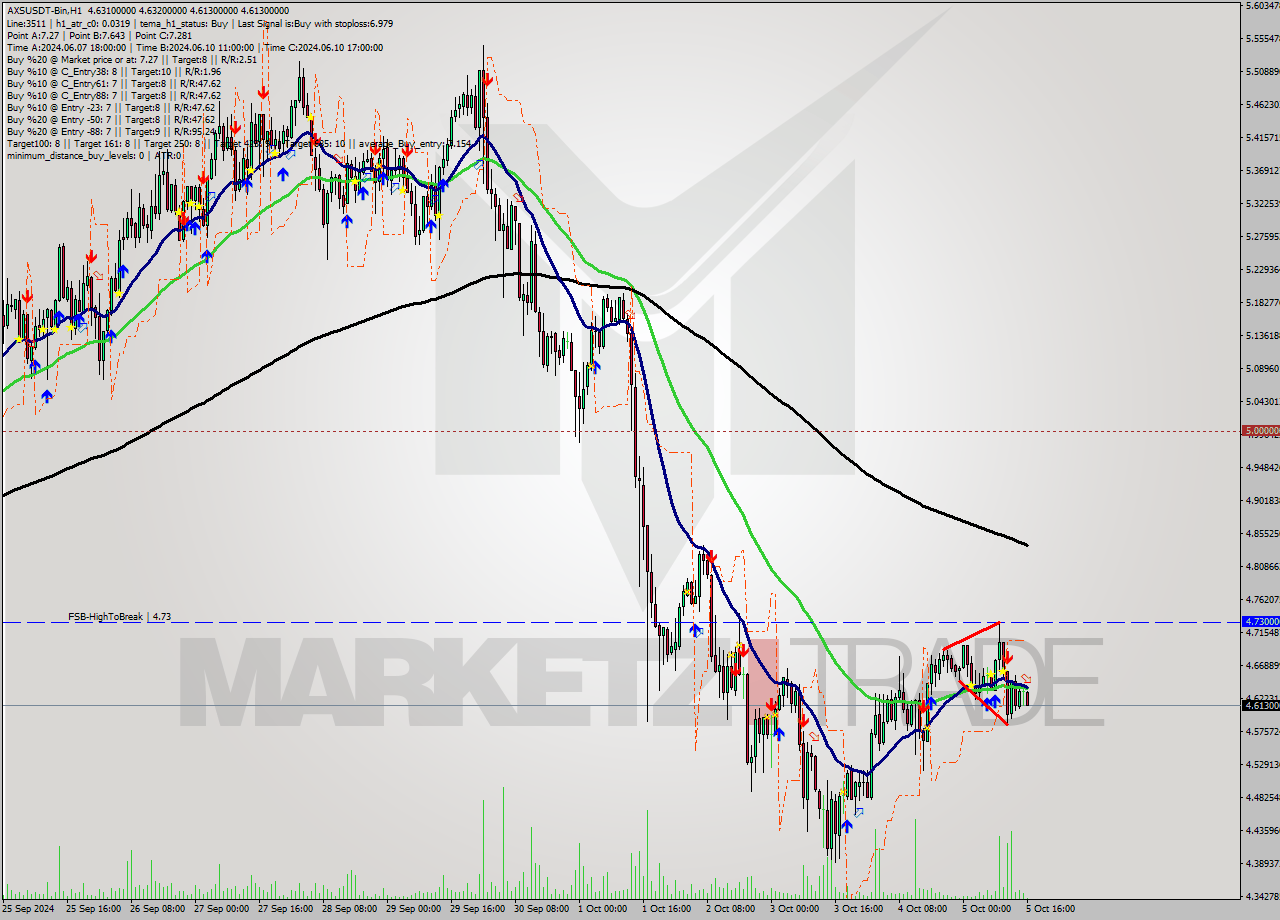Click the 5.3691 price axis label
Viewport: 1280px width, 920px height.
click(1261, 170)
